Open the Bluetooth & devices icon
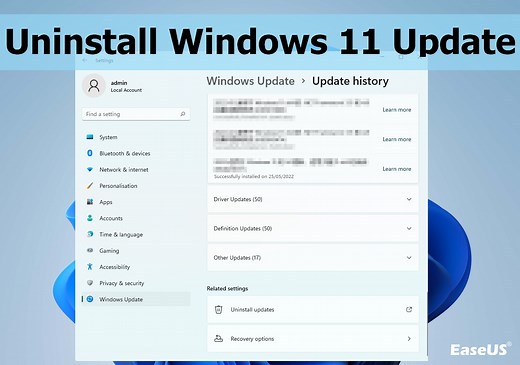The width and height of the screenshot is (520, 365). tap(90, 153)
